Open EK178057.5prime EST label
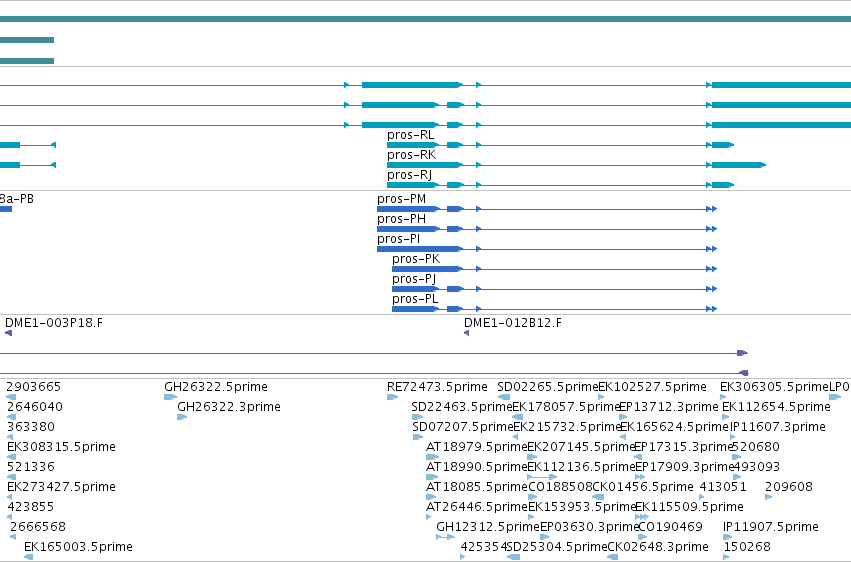851x562 pixels. 566,407
